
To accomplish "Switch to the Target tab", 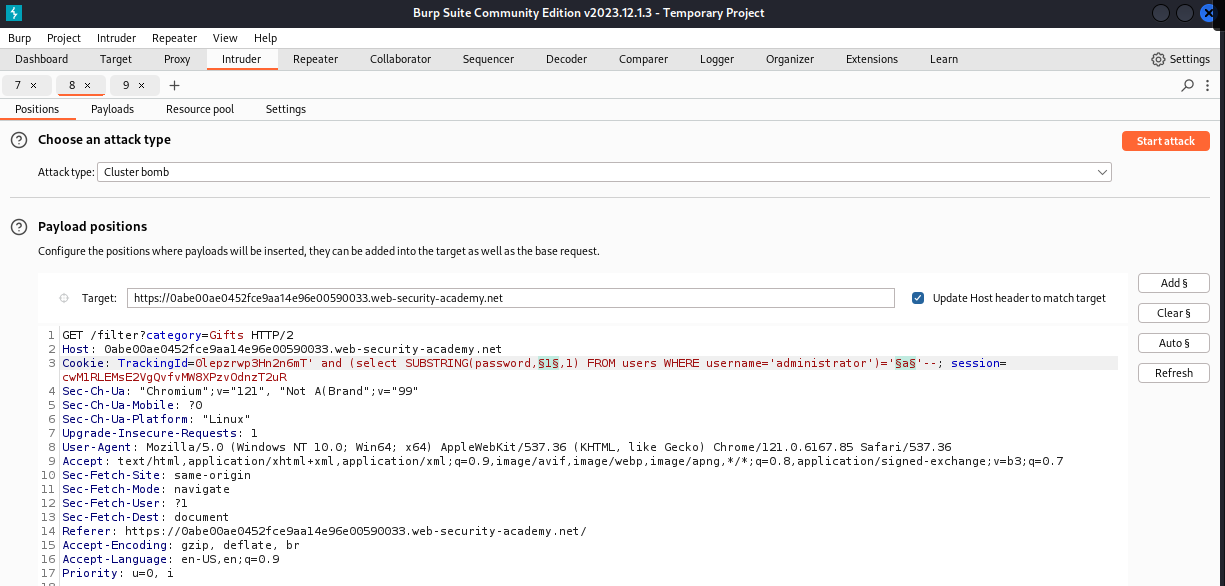I will 116,59.
